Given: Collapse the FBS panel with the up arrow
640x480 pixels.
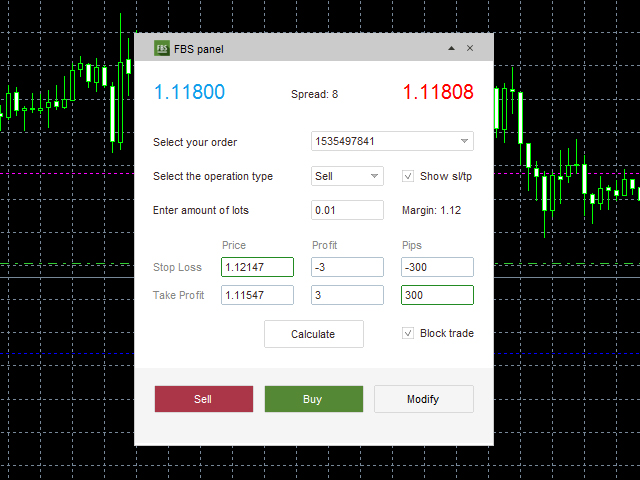Looking at the screenshot, I should [451, 48].
